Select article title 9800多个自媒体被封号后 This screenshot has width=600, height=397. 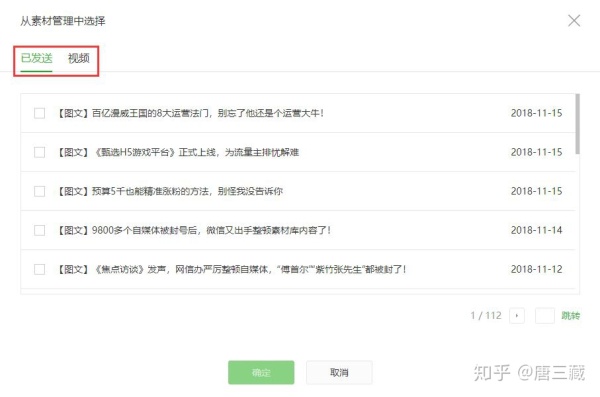tap(145, 230)
